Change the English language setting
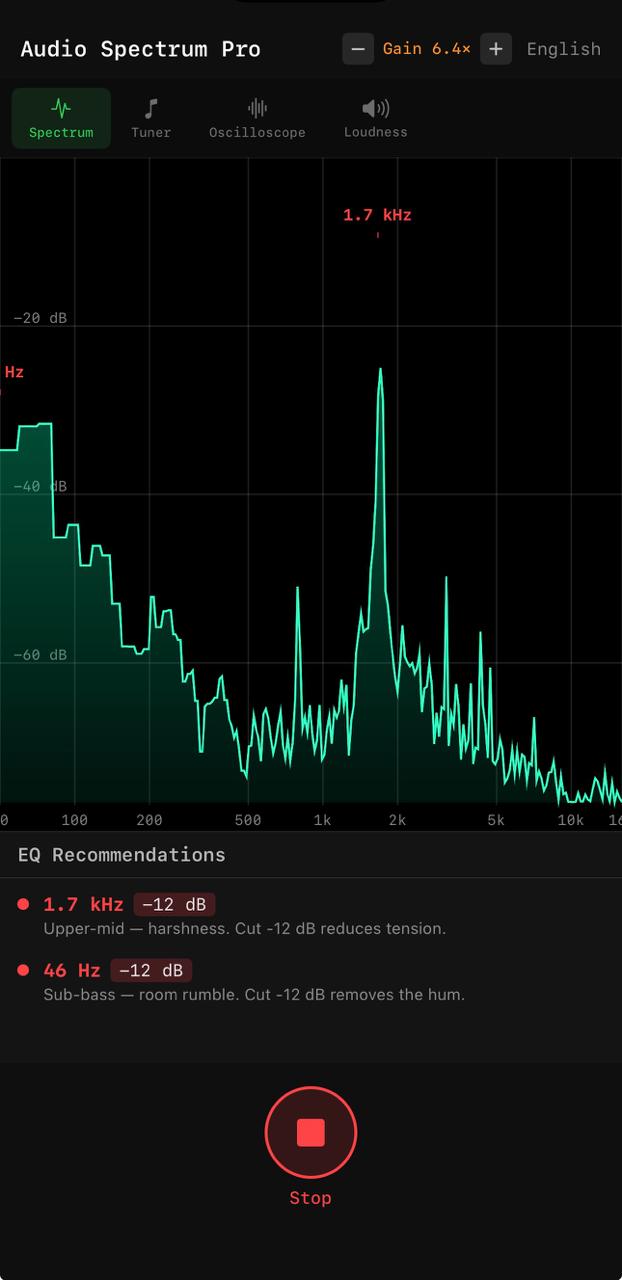 click(564, 49)
